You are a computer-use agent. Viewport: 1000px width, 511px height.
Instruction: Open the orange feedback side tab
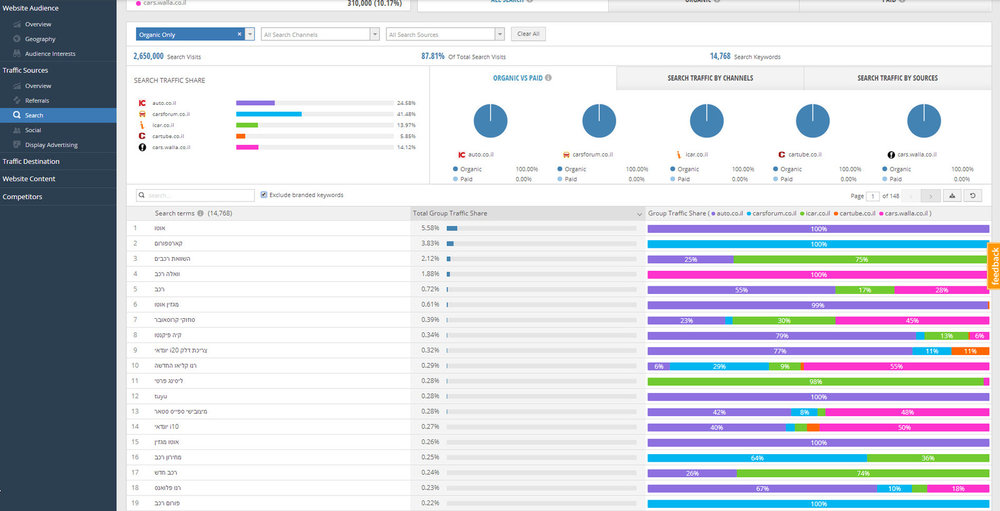994,266
